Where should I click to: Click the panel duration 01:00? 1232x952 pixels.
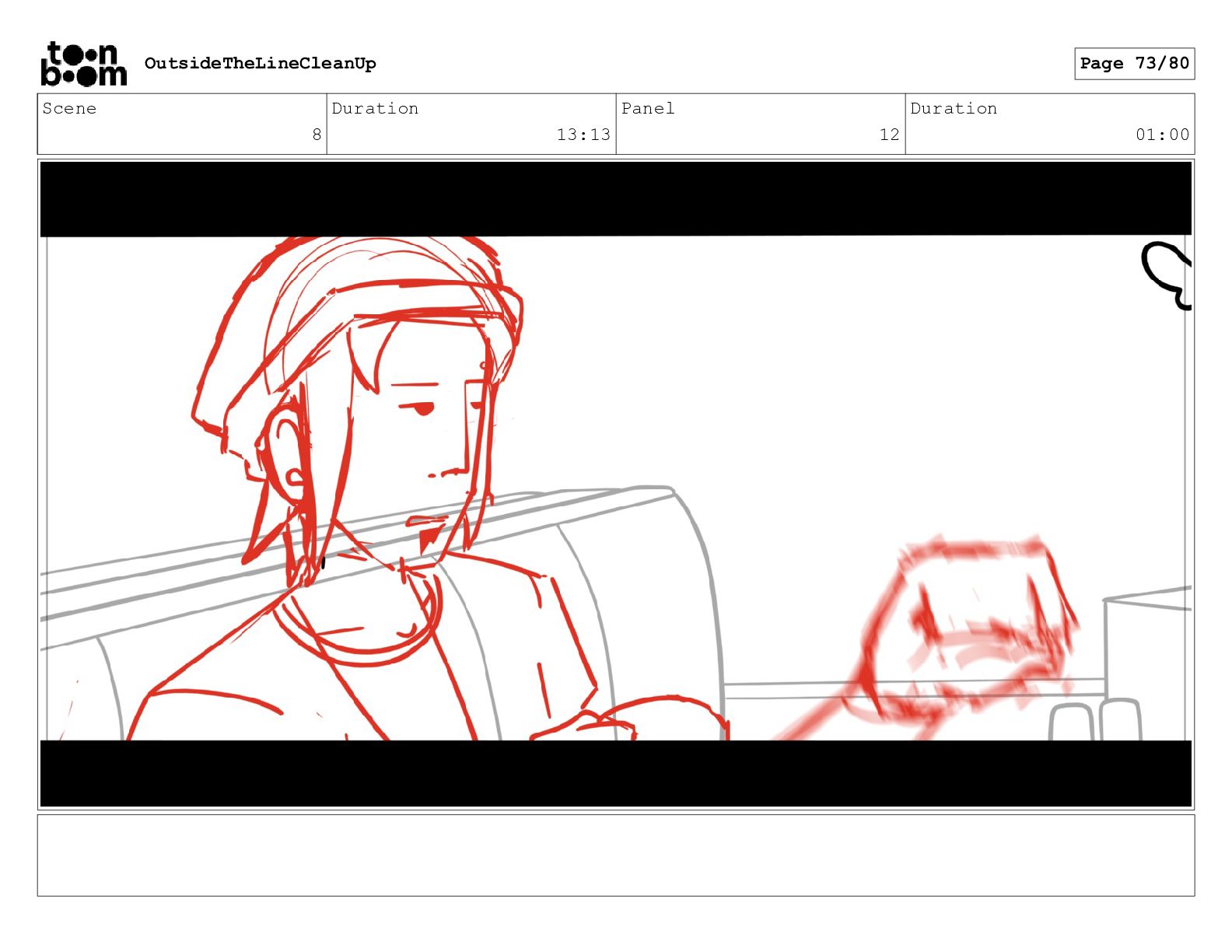[1162, 135]
